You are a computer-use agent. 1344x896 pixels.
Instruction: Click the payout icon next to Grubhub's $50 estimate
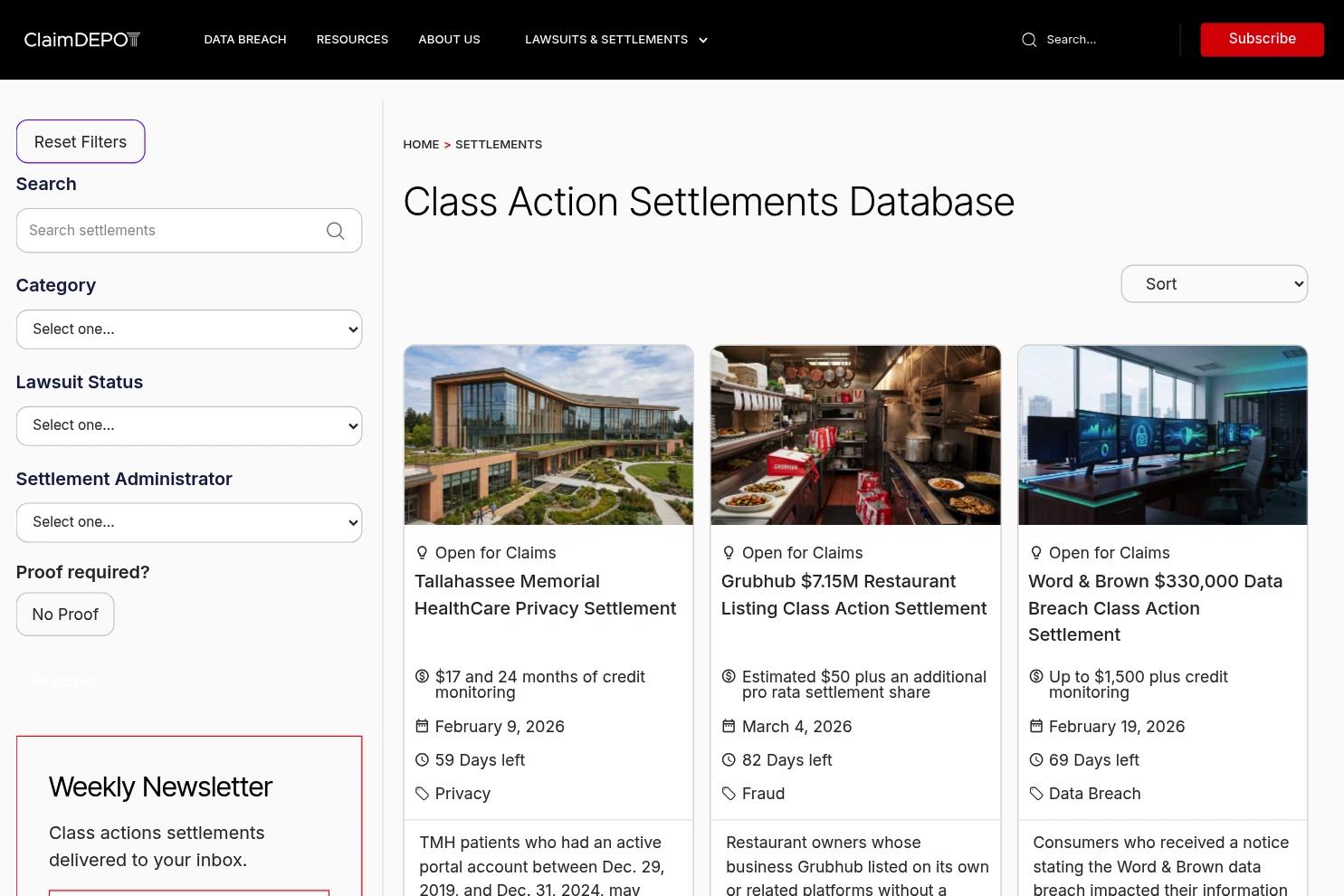[x=729, y=676]
